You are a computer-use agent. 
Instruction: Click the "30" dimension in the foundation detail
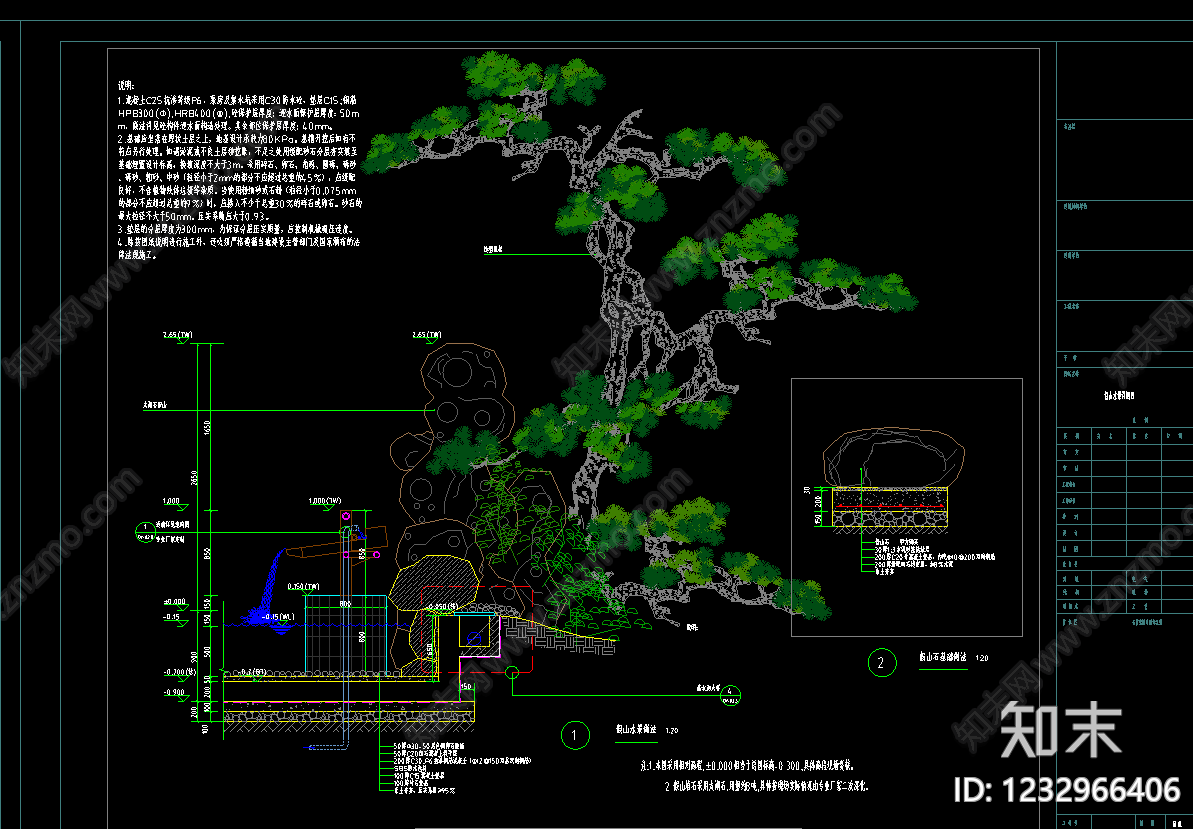[807, 491]
